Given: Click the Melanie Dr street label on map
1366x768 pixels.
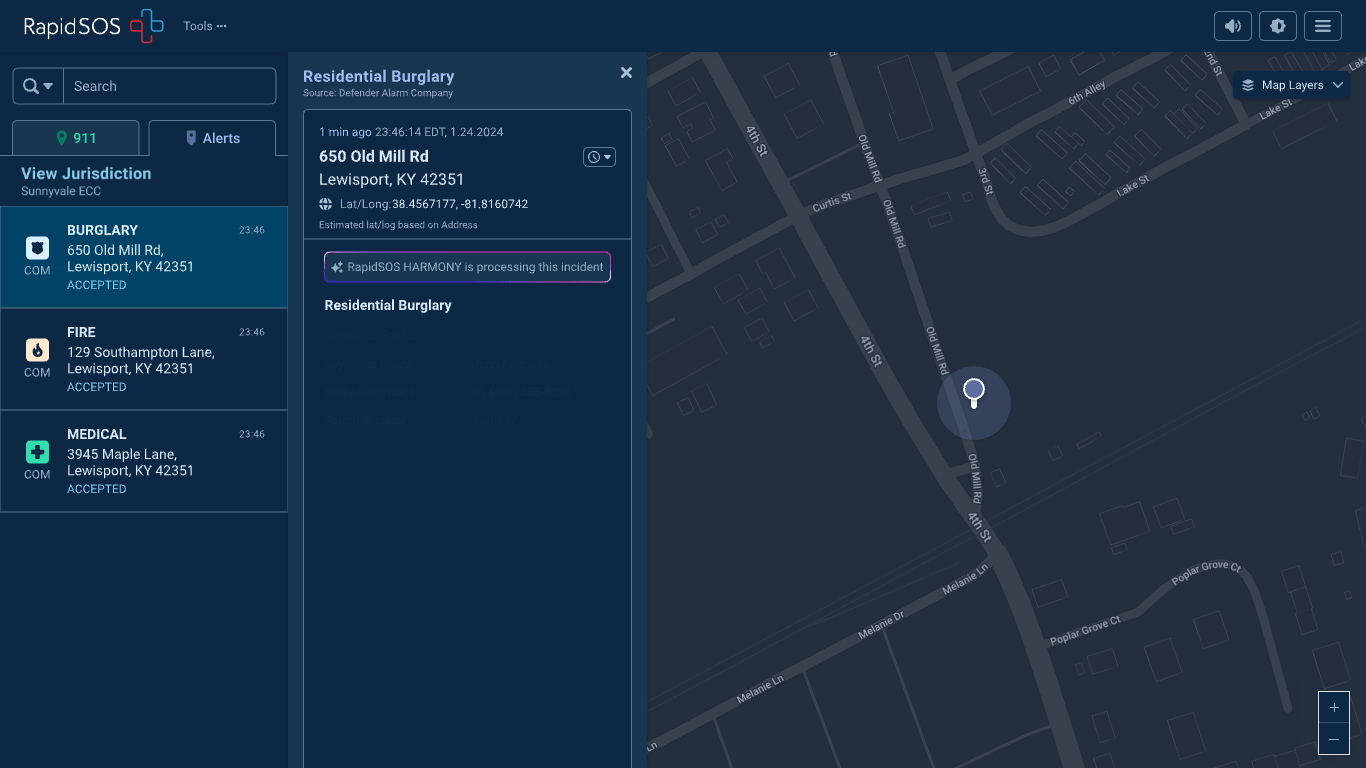Looking at the screenshot, I should point(881,627).
